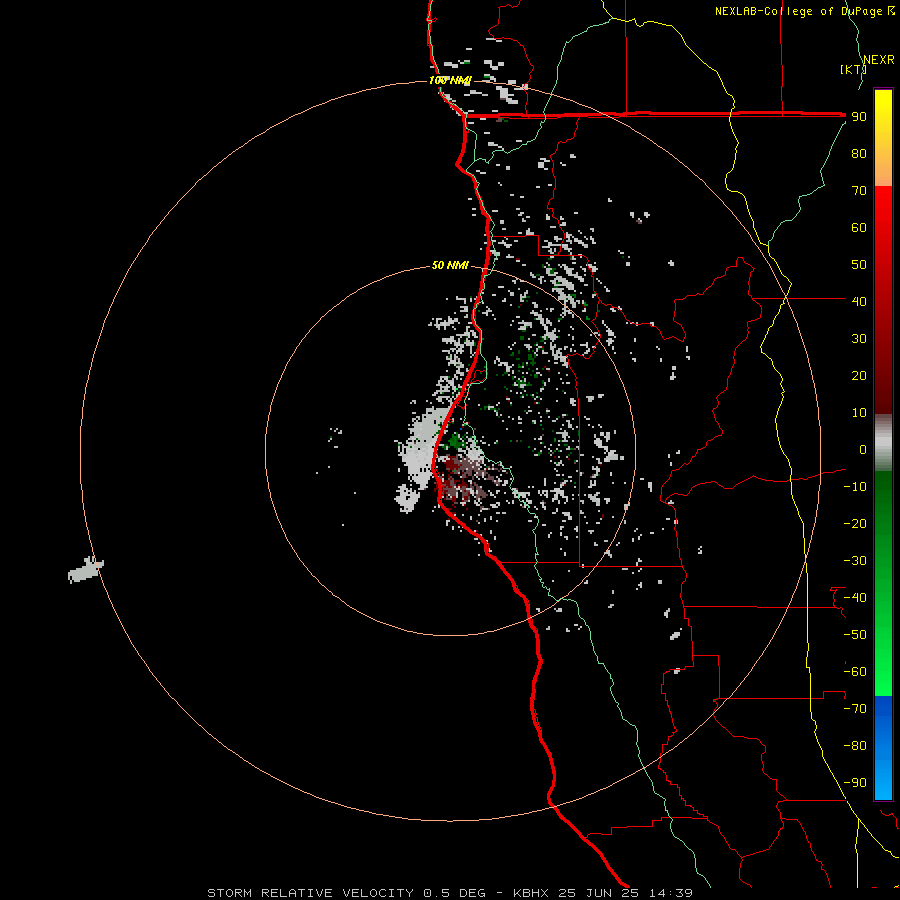The width and height of the screenshot is (900, 900).
Task: Click the 30 value on the velocity scale
Action: [859, 339]
